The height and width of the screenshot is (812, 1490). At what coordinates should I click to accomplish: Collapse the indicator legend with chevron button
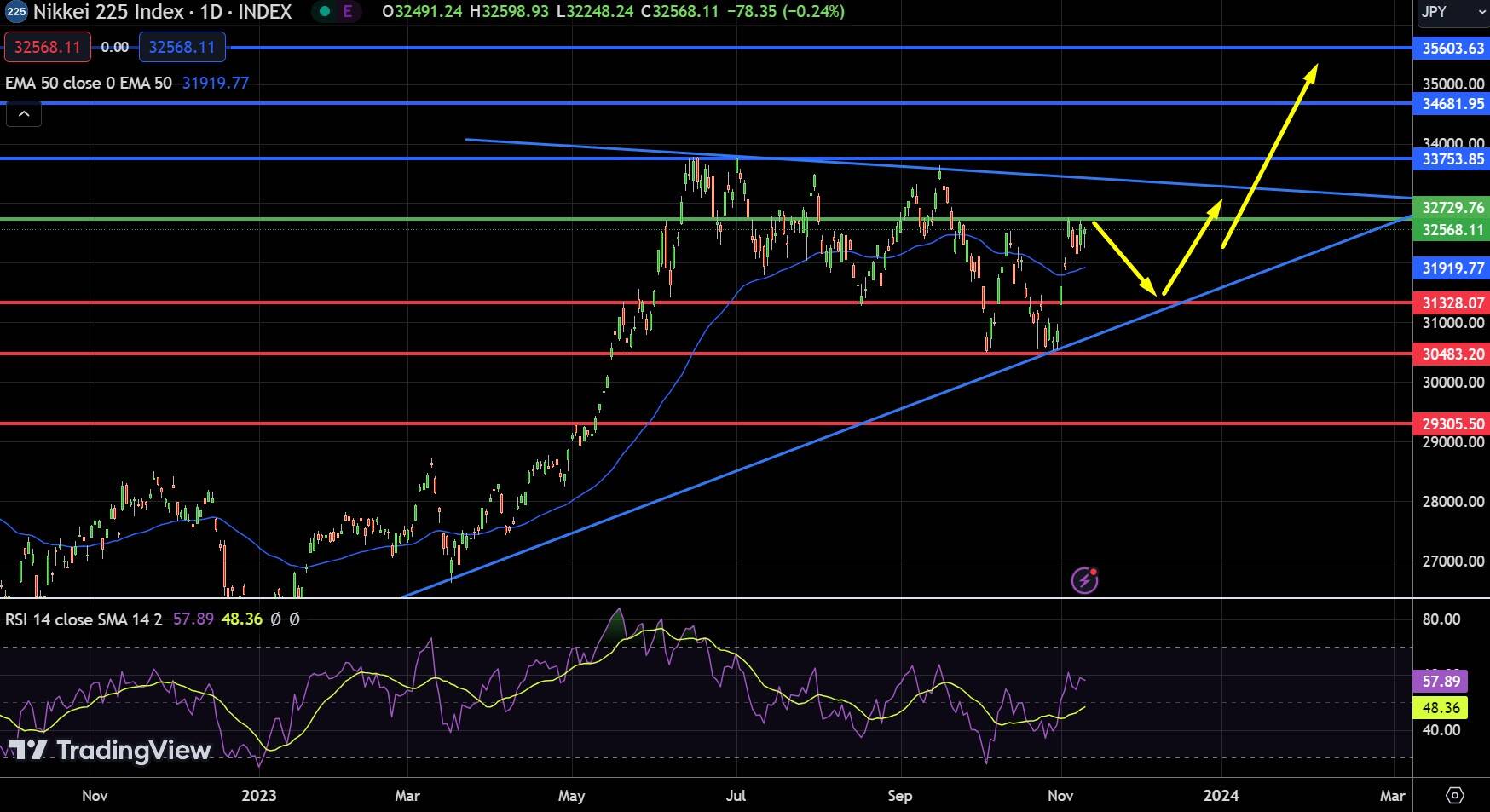click(x=24, y=113)
